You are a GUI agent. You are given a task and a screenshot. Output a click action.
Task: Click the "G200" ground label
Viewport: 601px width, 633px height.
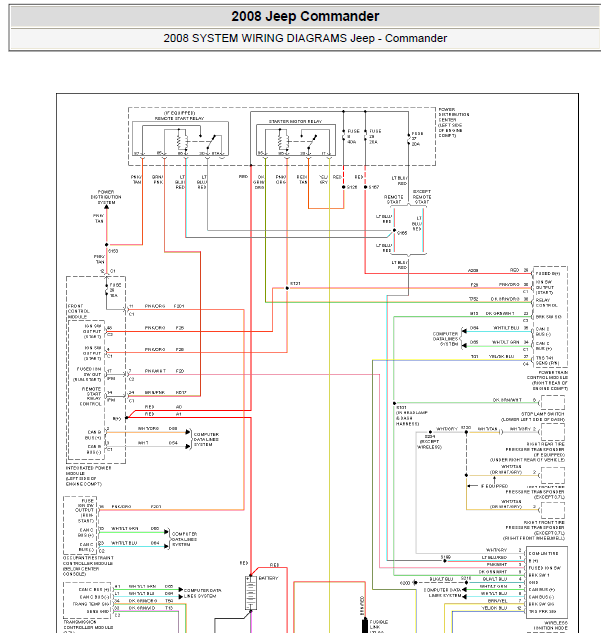tap(405, 583)
